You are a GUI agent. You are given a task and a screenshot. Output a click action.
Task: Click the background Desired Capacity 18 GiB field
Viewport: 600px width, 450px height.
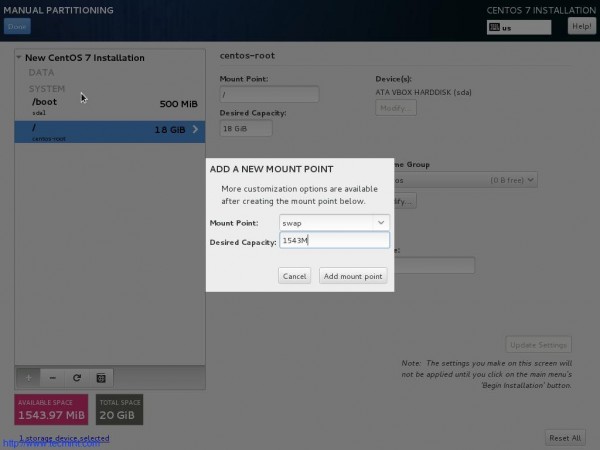pos(246,129)
